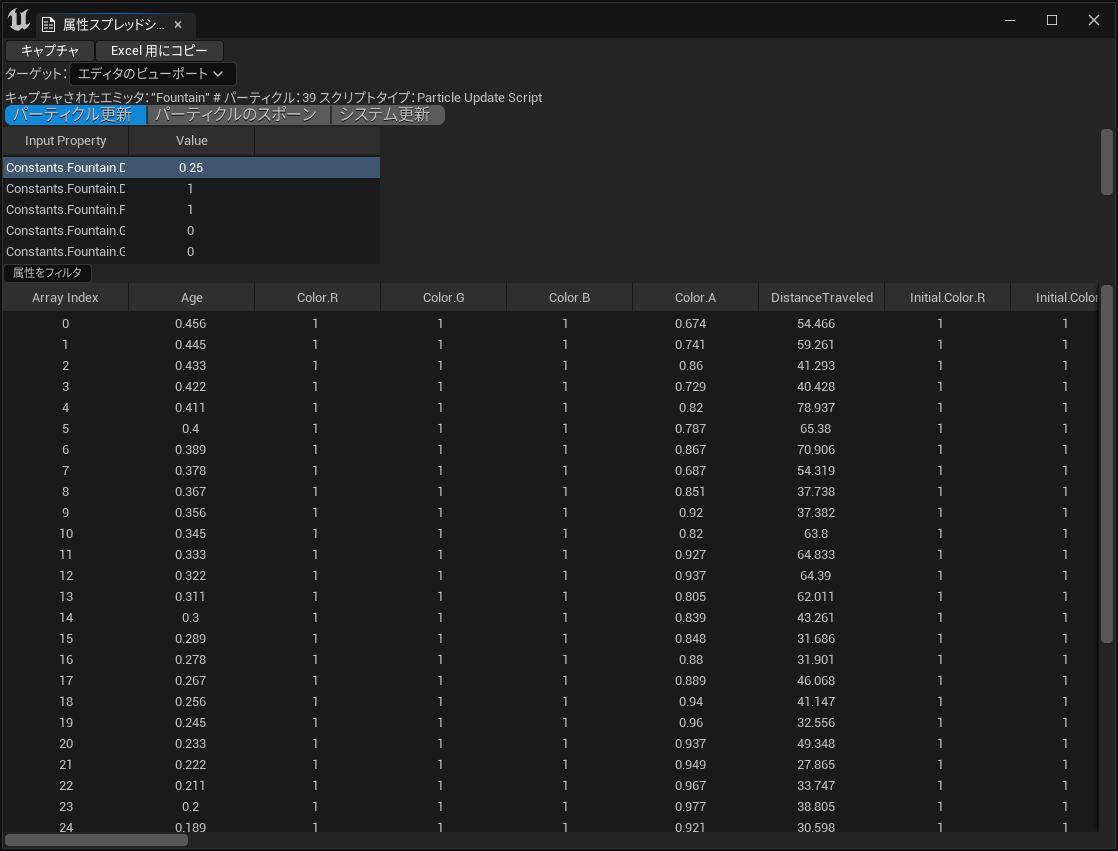The image size is (1118, 851).
Task: Click the Color.A column header
Action: [x=695, y=298]
